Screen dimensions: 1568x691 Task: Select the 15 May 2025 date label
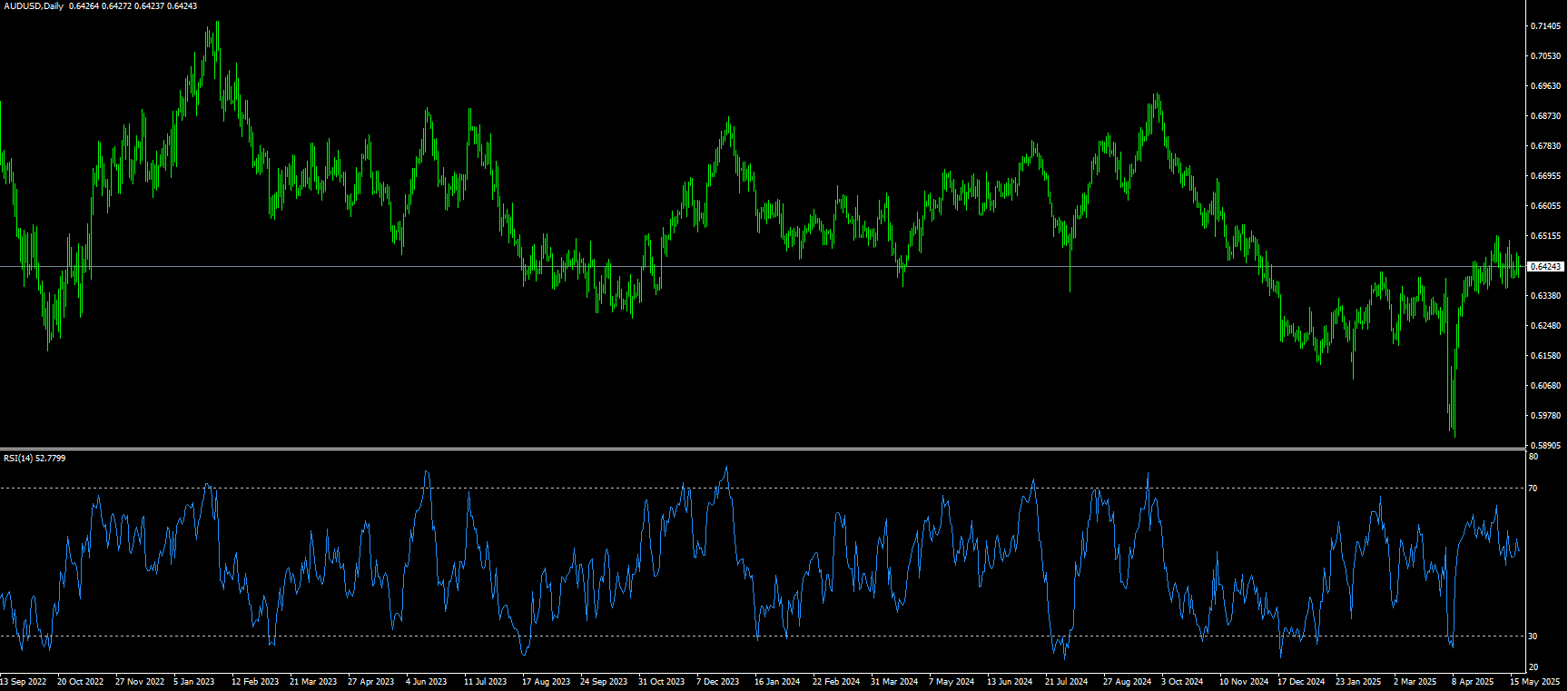(x=1534, y=682)
